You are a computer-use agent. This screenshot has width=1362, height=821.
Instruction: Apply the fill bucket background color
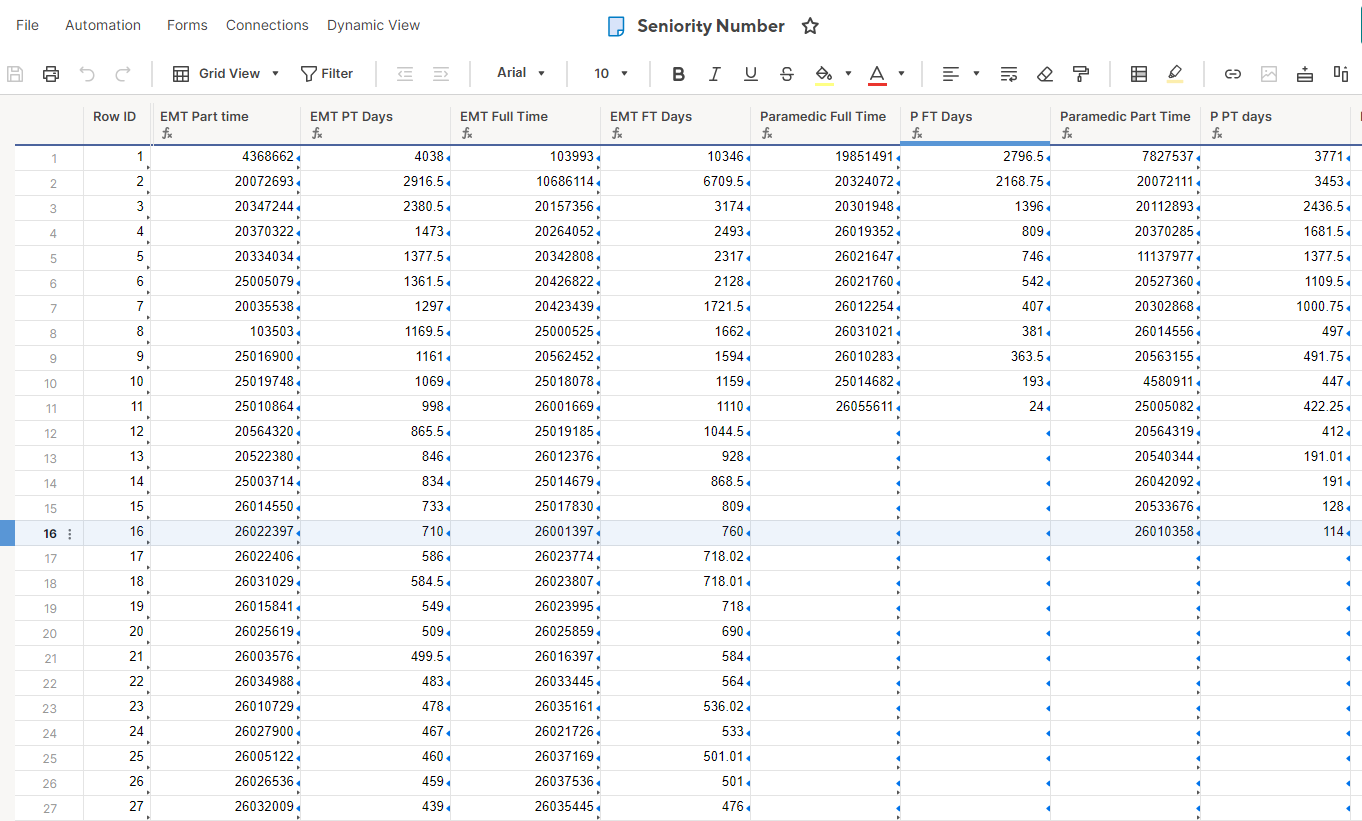(x=824, y=73)
